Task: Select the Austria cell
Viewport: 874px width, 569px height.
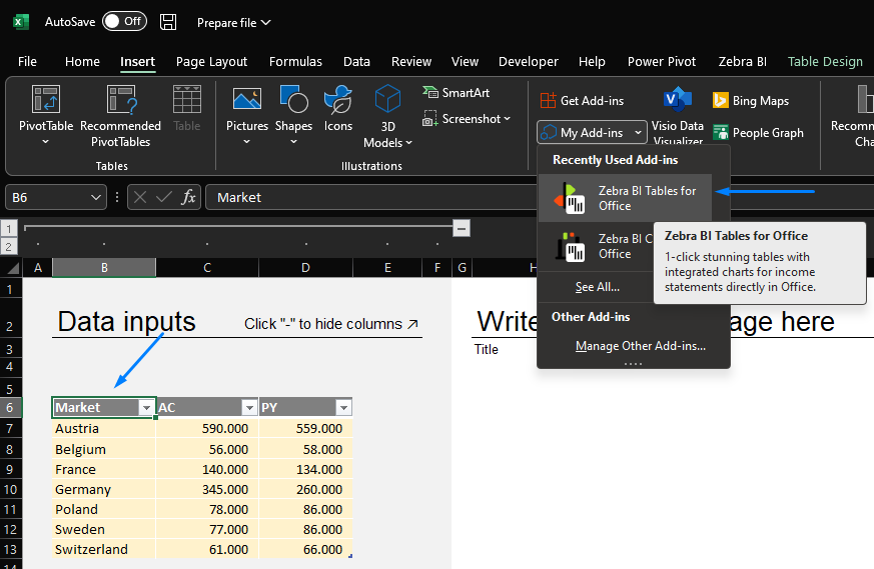Action: click(104, 429)
